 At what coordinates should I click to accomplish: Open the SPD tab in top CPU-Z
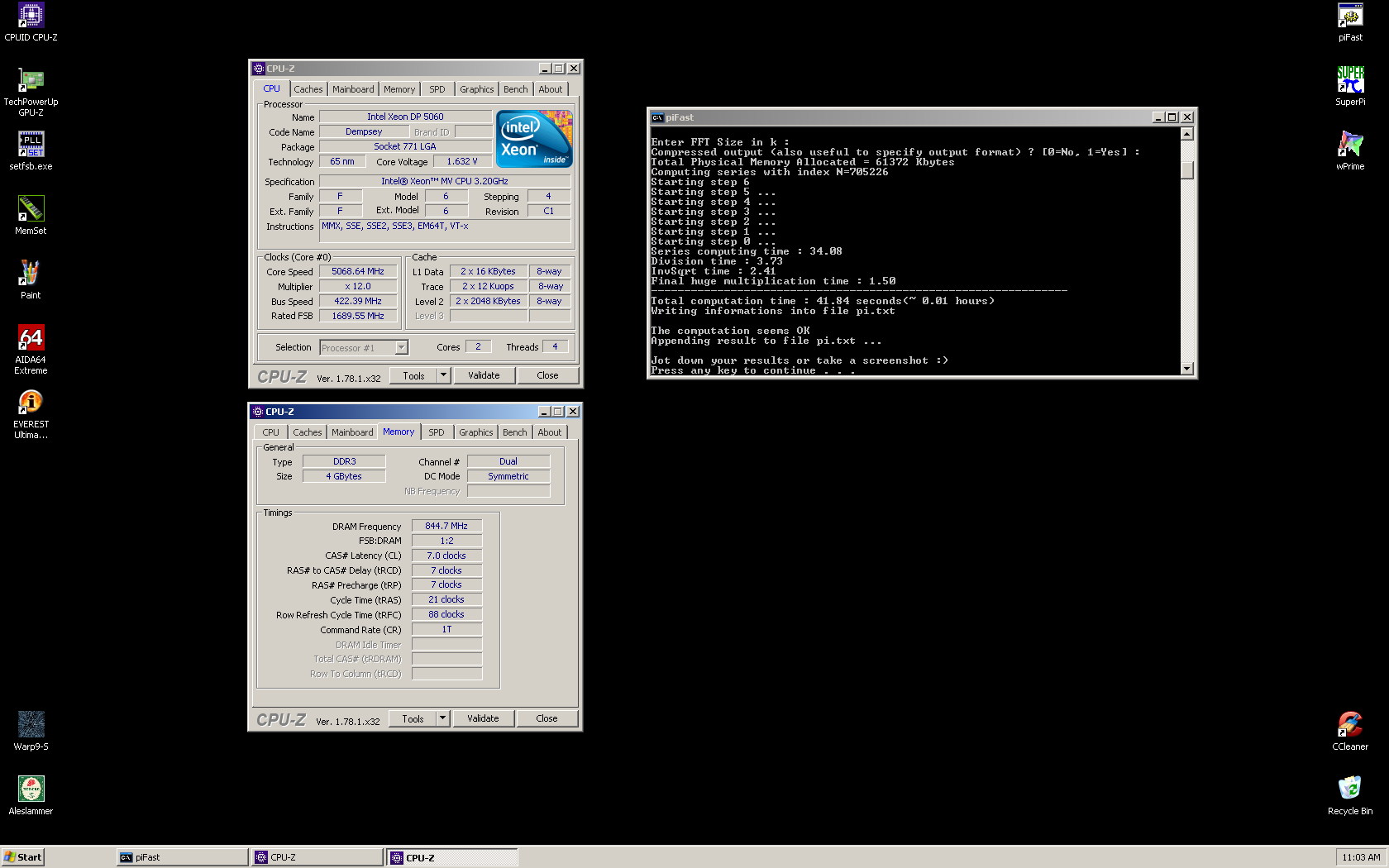tap(437, 89)
